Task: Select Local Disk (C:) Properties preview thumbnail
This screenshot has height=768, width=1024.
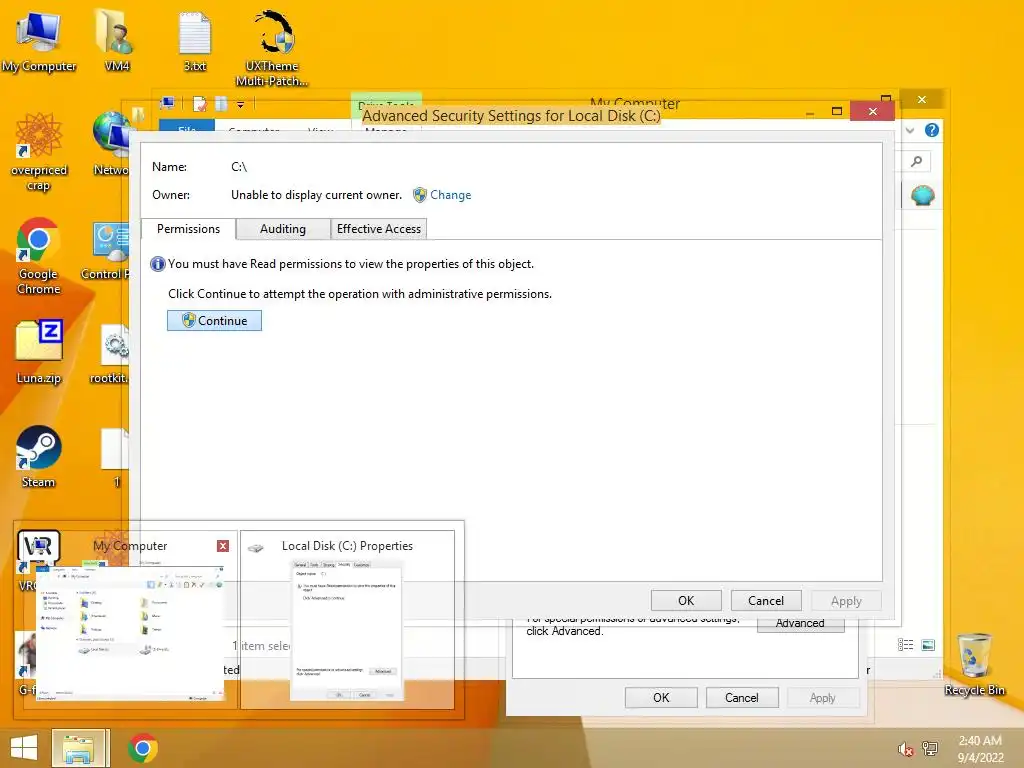Action: point(347,619)
